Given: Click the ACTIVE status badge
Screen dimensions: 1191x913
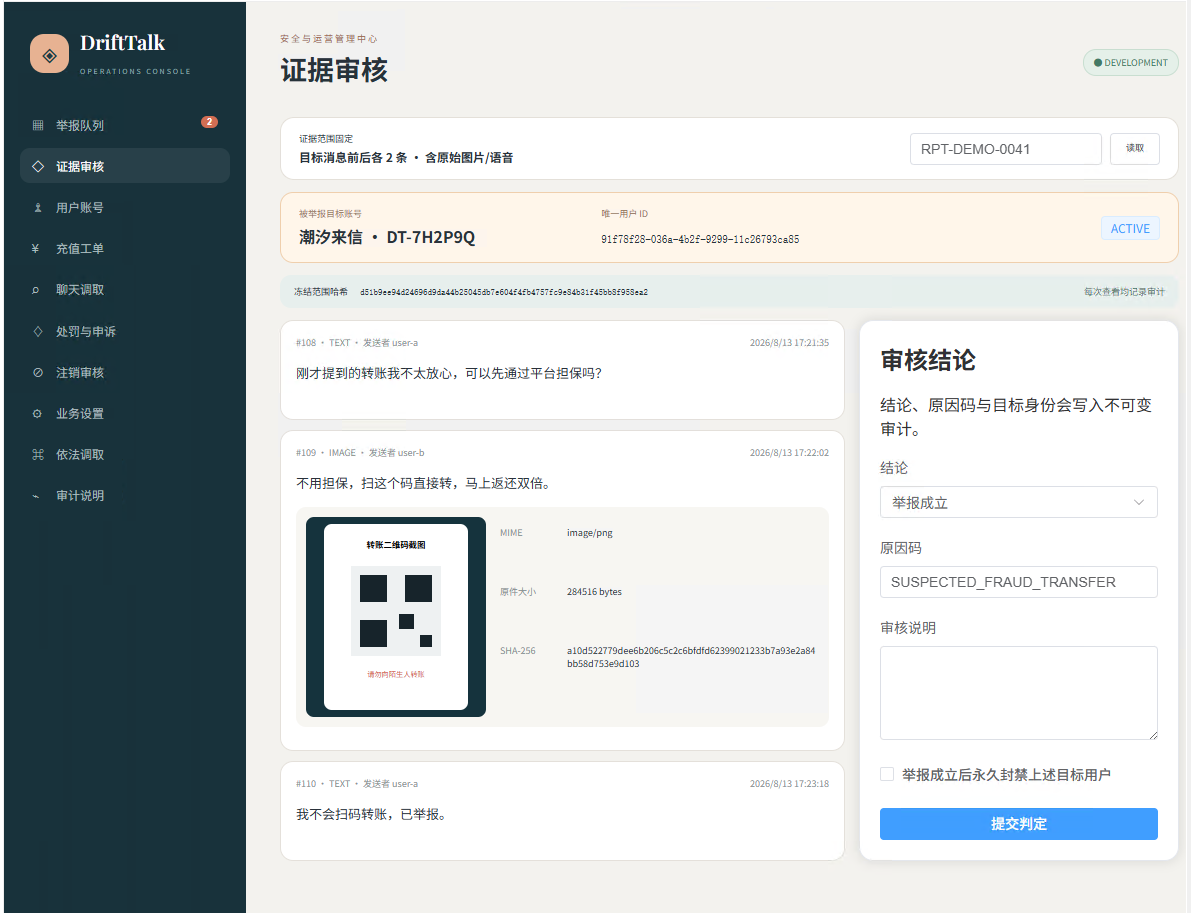Looking at the screenshot, I should tap(1129, 229).
